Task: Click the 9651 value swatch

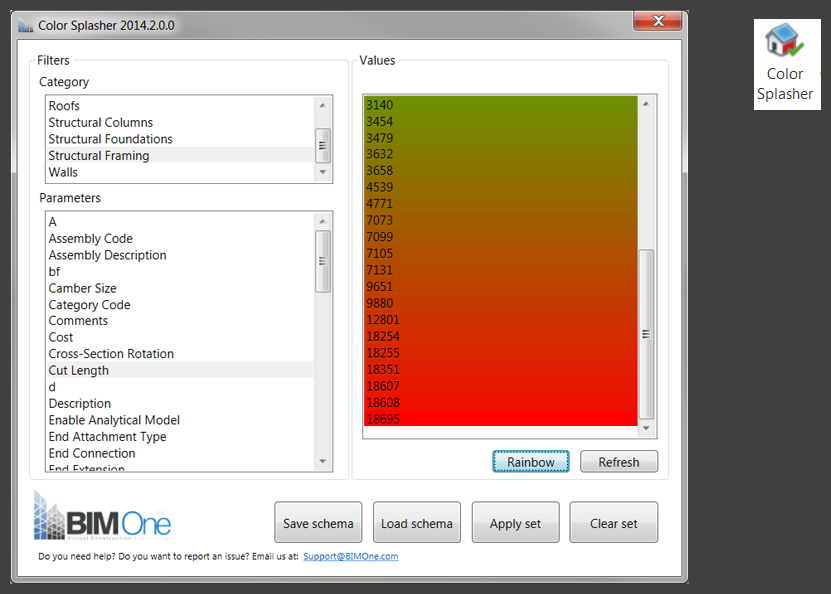Action: 500,286
